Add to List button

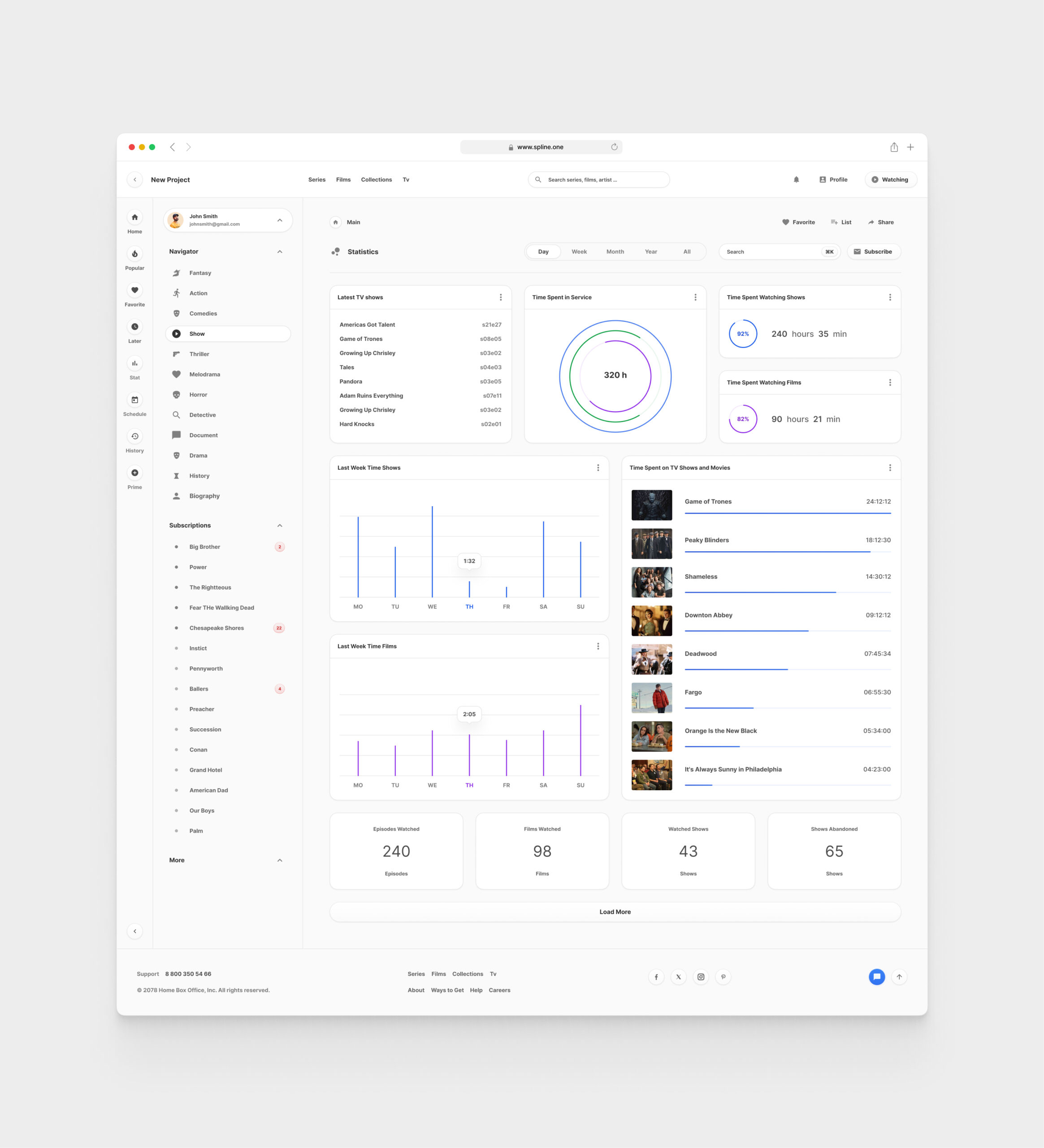(841, 222)
